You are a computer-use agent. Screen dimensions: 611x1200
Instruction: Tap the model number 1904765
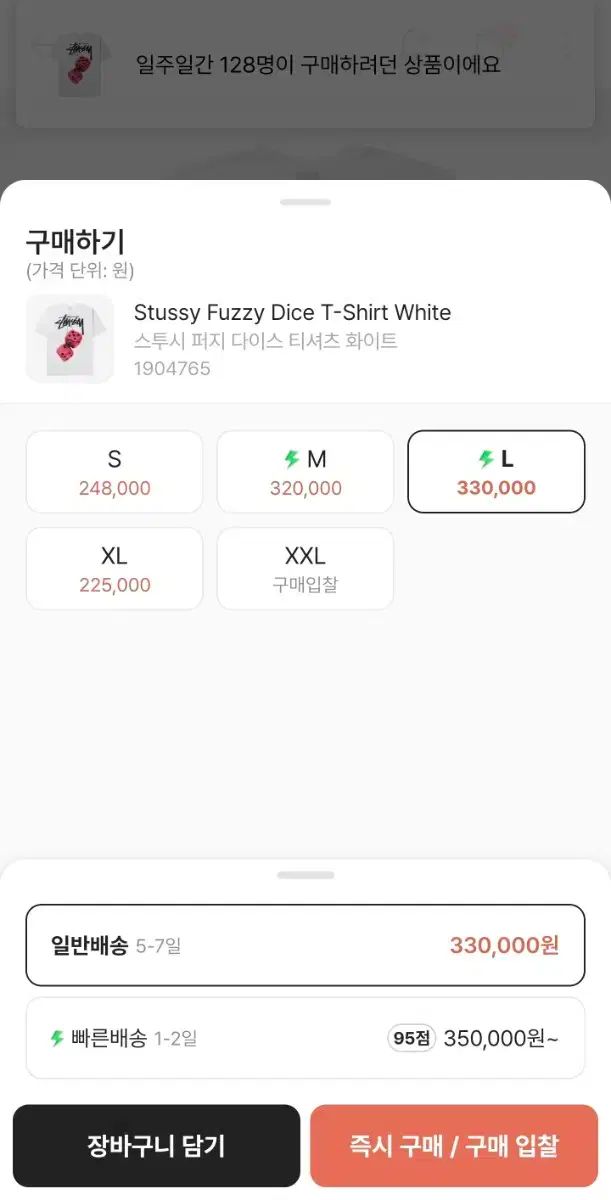pos(172,368)
